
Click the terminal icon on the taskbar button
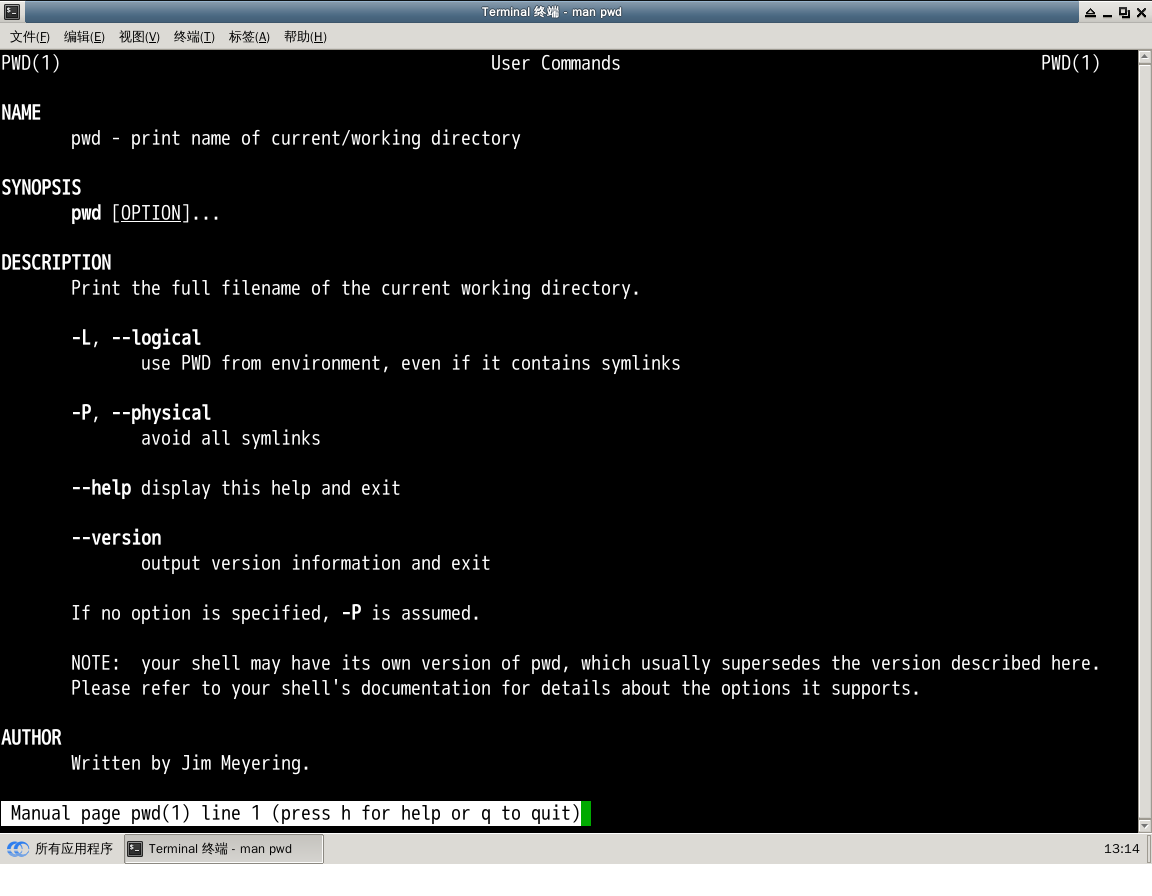(x=136, y=849)
